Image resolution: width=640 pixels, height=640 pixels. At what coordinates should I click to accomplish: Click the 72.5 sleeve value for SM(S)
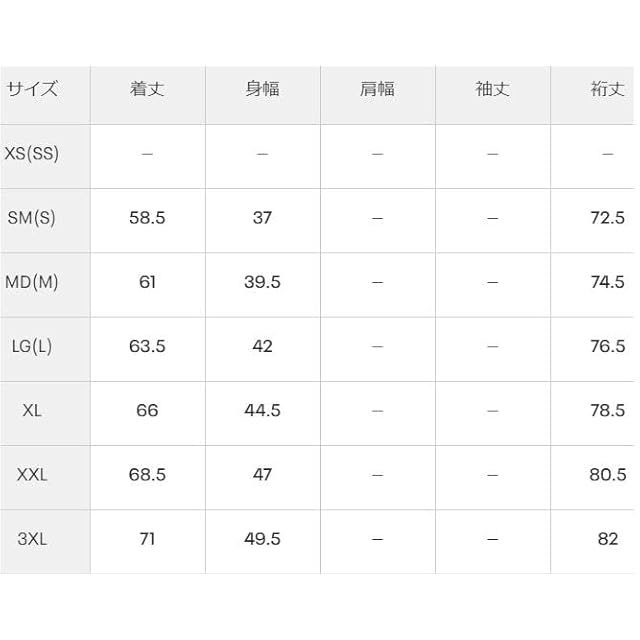607,218
